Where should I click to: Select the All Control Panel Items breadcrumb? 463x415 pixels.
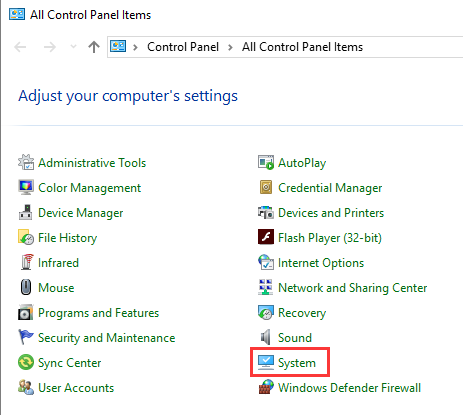302,47
